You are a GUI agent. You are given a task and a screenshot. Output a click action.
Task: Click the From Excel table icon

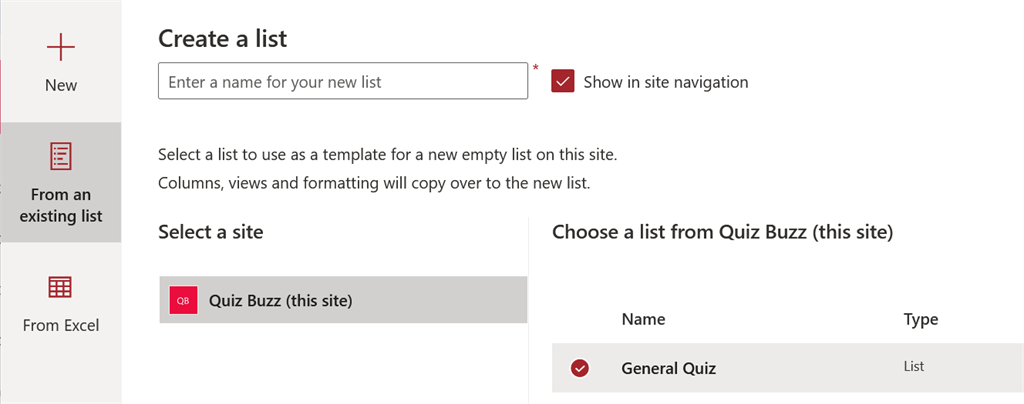61,287
